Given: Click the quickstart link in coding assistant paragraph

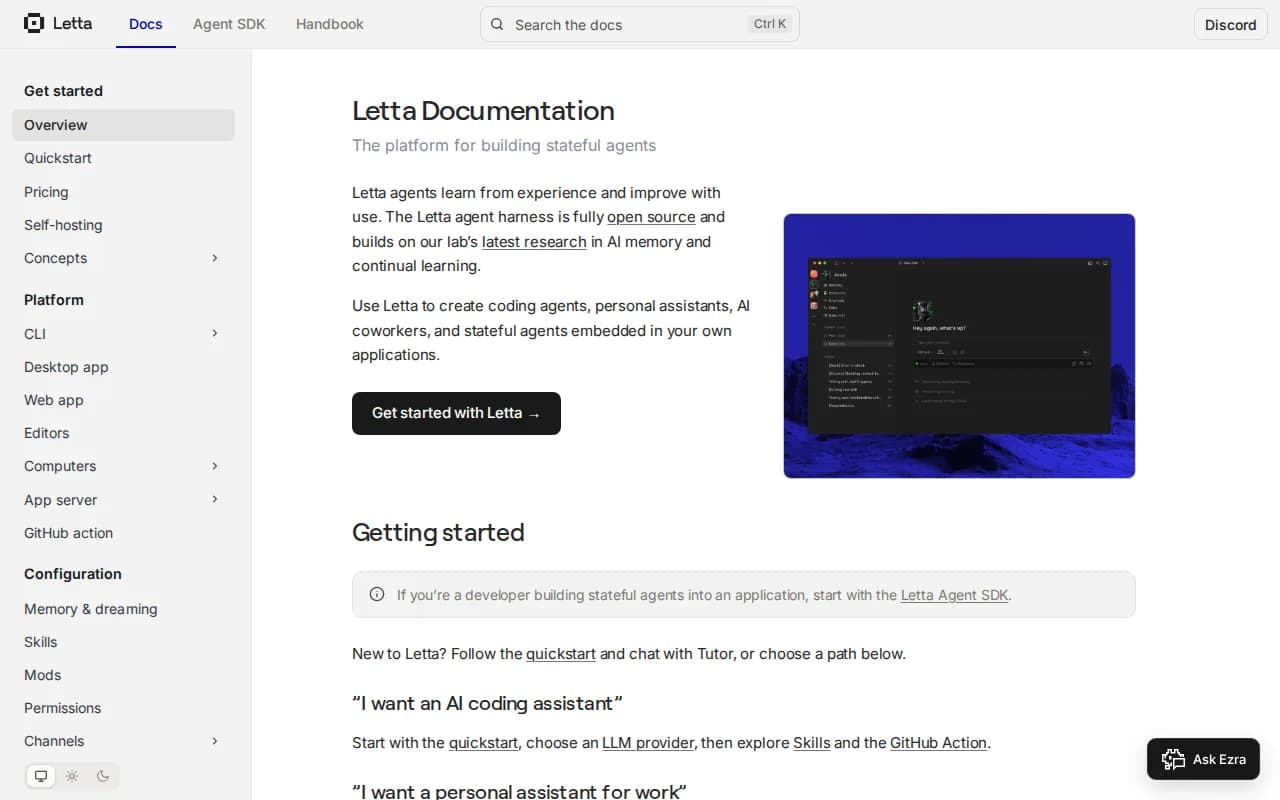Looking at the screenshot, I should [484, 743].
